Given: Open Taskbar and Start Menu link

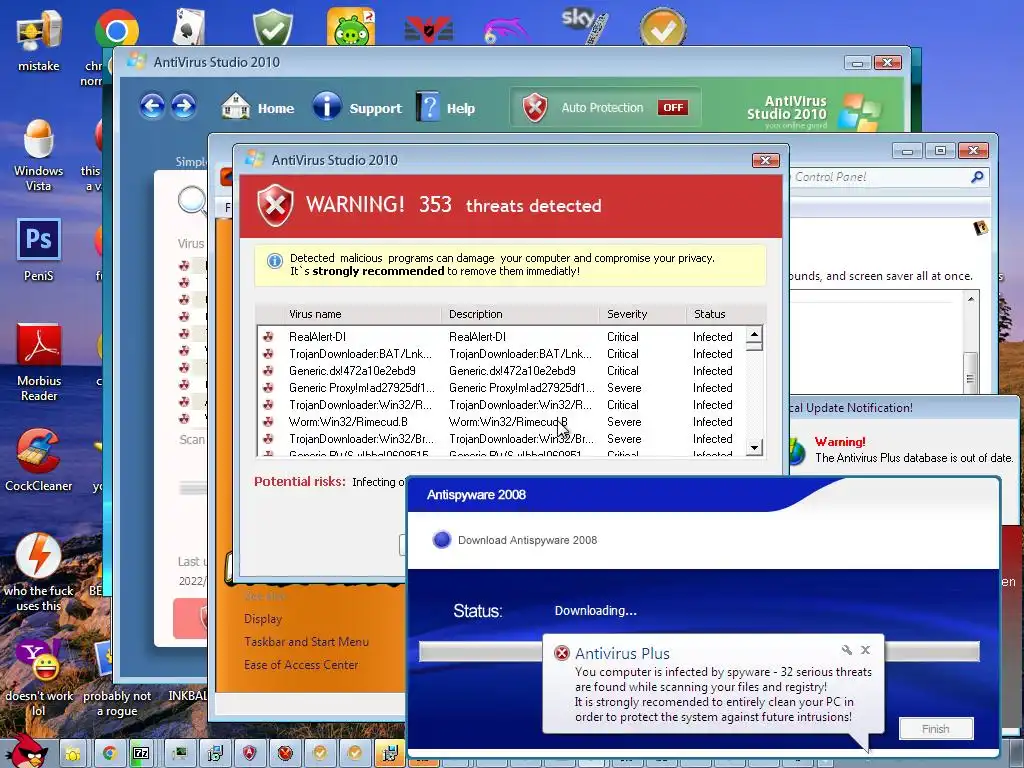Looking at the screenshot, I should pyautogui.click(x=306, y=642).
